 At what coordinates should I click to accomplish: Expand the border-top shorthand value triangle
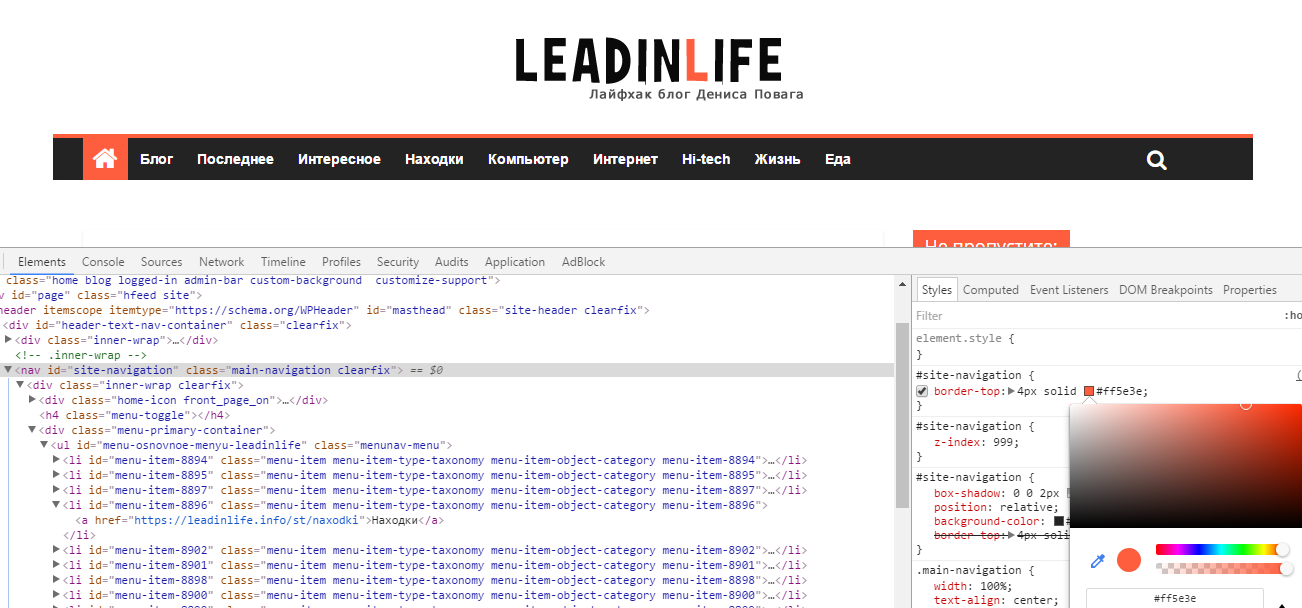click(1011, 391)
